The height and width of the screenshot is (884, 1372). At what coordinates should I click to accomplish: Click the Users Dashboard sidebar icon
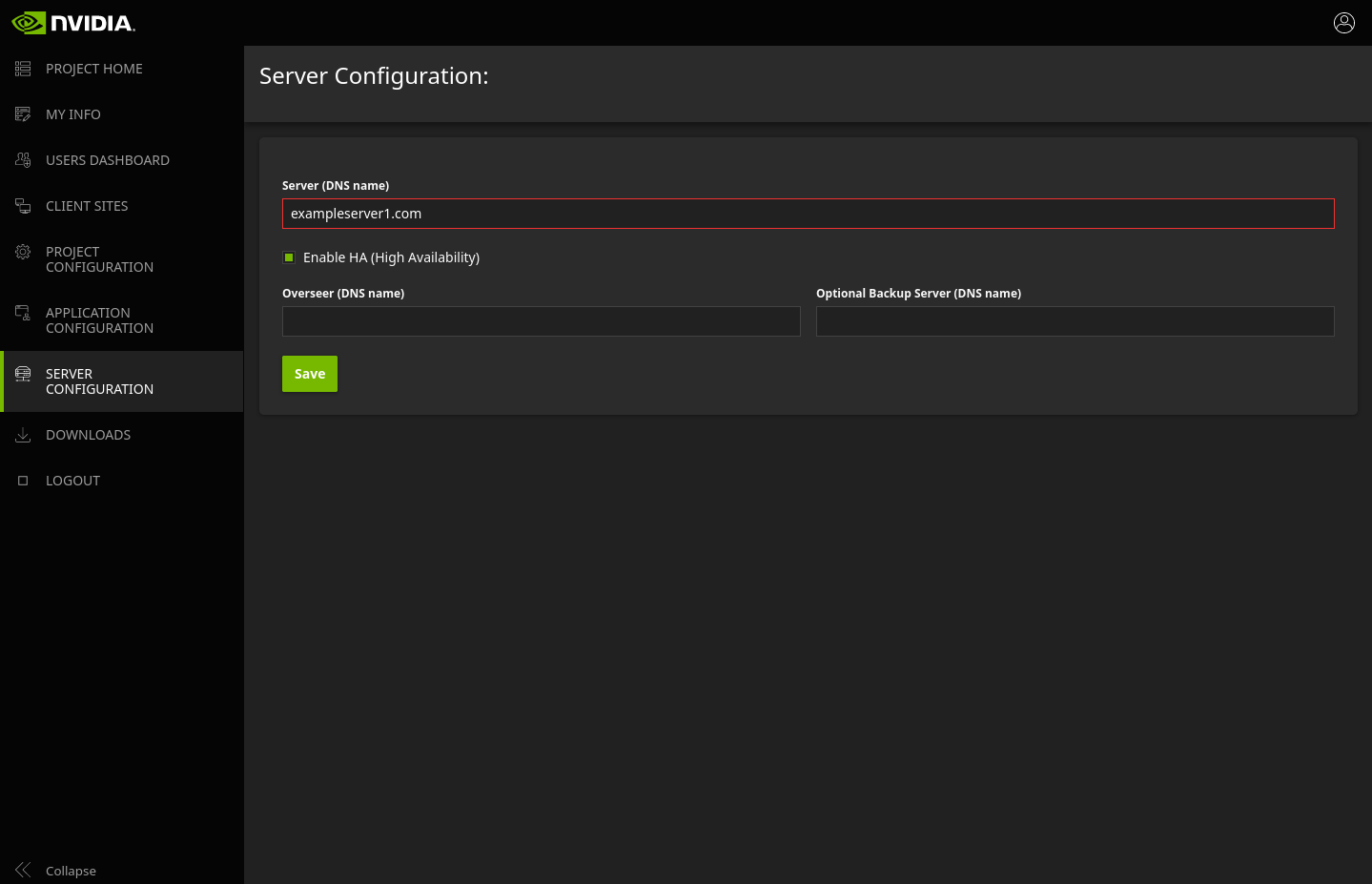point(23,160)
